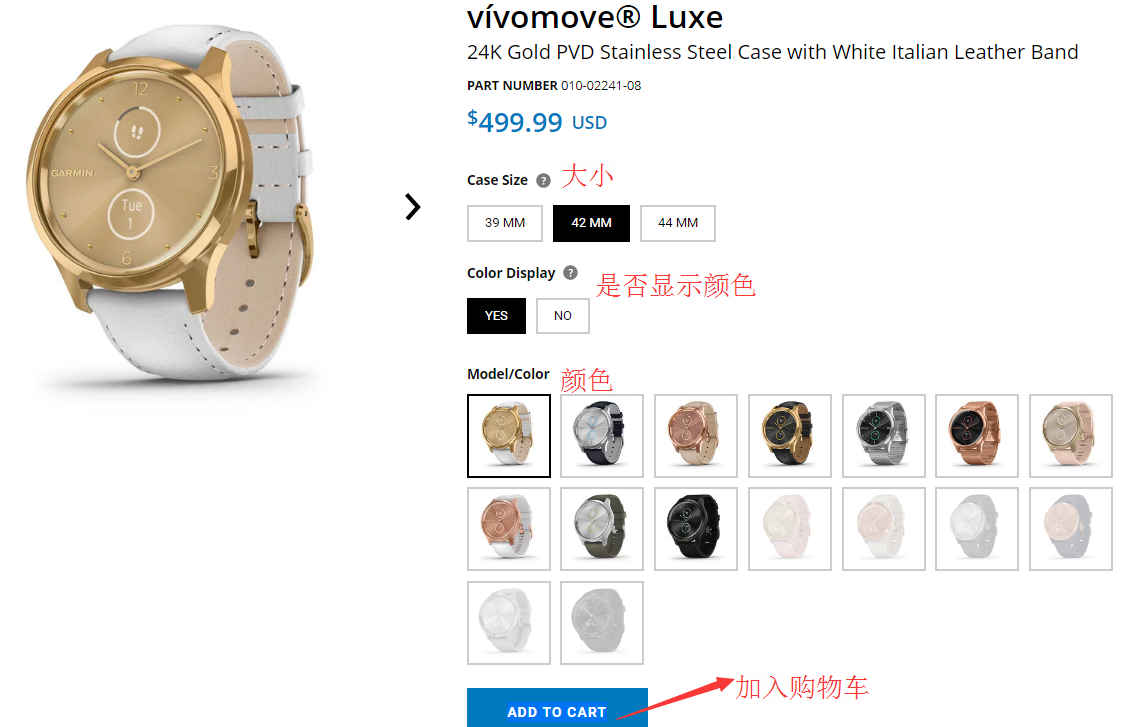The image size is (1138, 727).
Task: Choose YES for Color Display
Action: tap(496, 316)
